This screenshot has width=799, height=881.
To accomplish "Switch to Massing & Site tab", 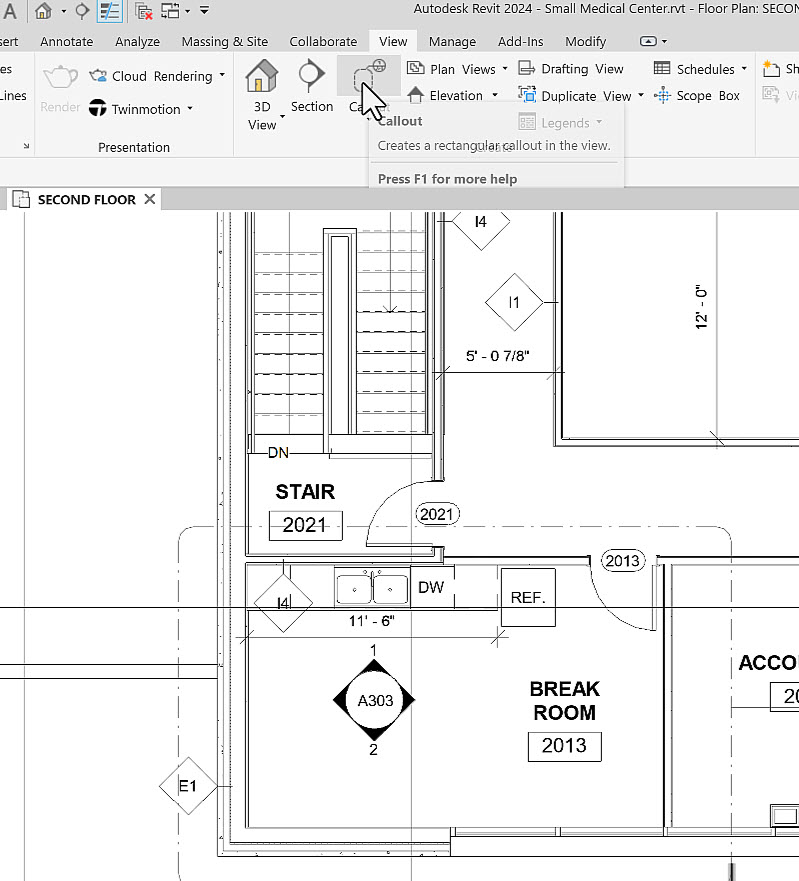I will [225, 42].
